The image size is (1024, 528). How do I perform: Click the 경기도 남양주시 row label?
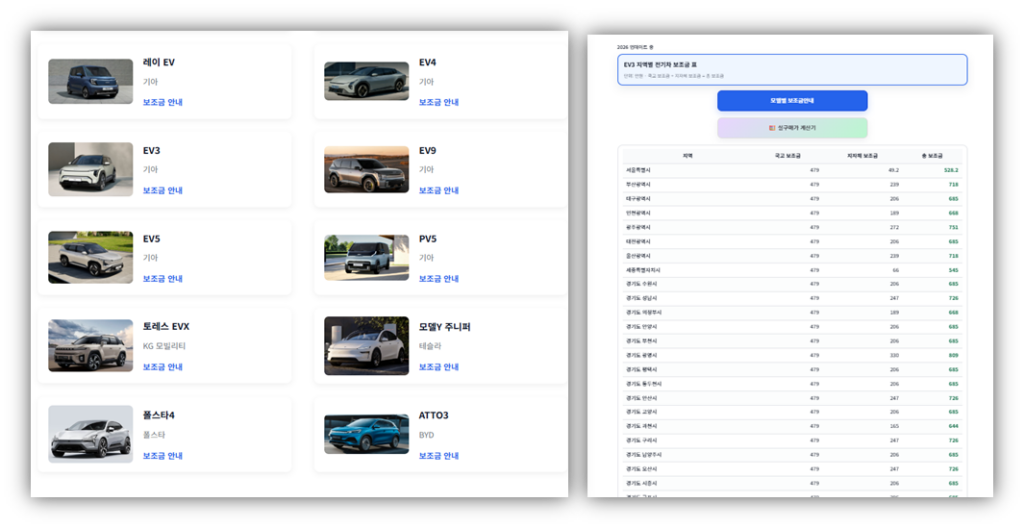click(x=643, y=455)
